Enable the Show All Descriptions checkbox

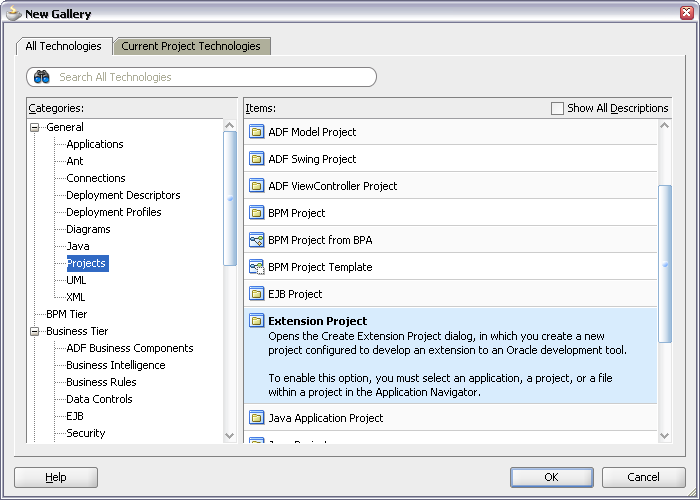click(x=557, y=108)
